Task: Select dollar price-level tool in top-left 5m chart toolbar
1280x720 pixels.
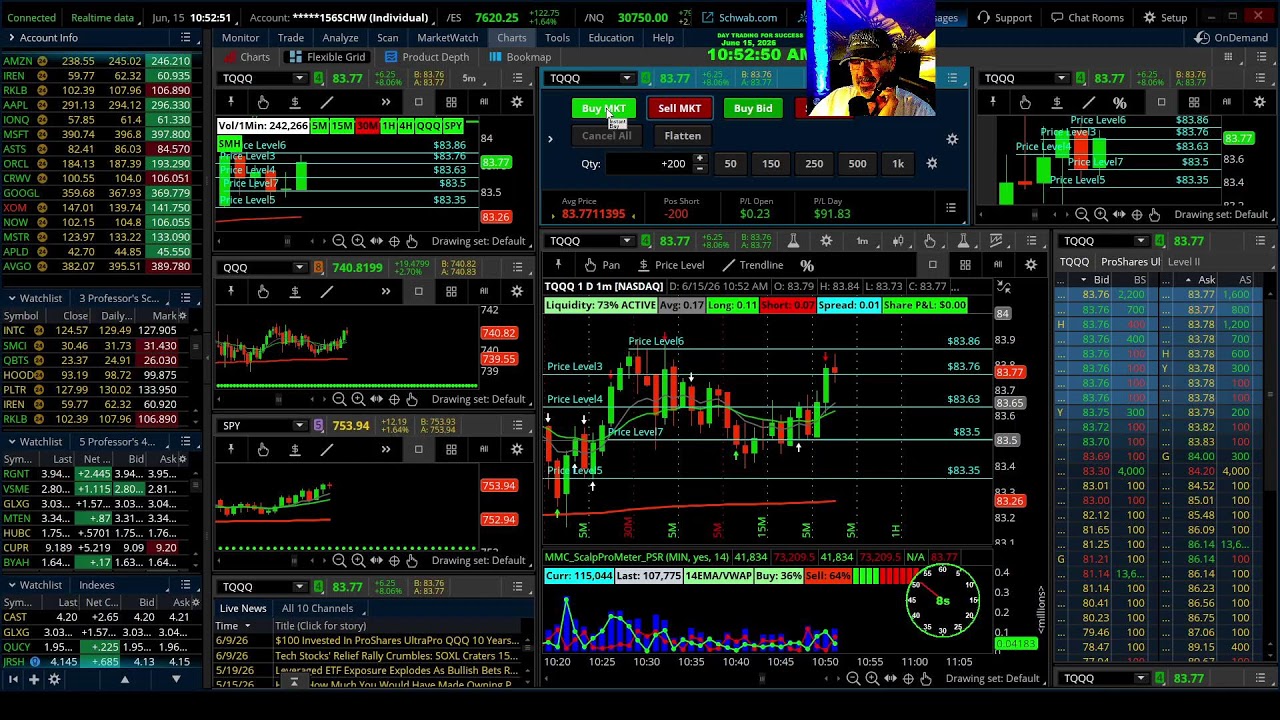Action: click(295, 102)
